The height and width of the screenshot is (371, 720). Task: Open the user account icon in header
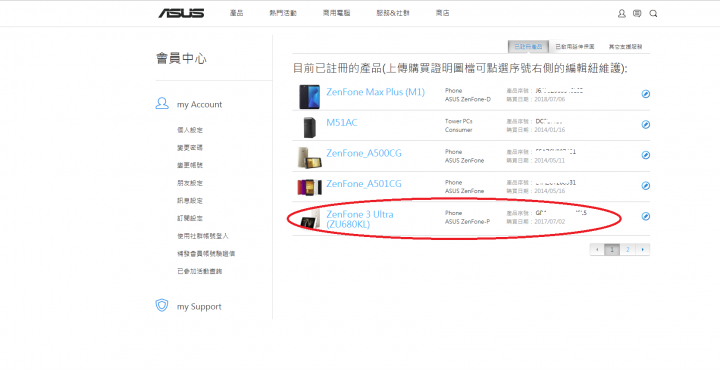pos(622,13)
